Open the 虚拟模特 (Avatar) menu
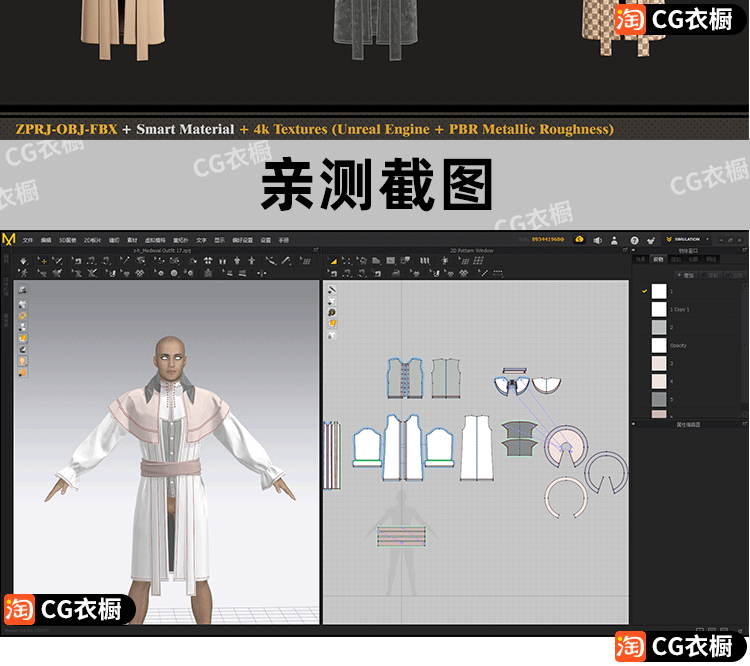750x666 pixels. 155,240
